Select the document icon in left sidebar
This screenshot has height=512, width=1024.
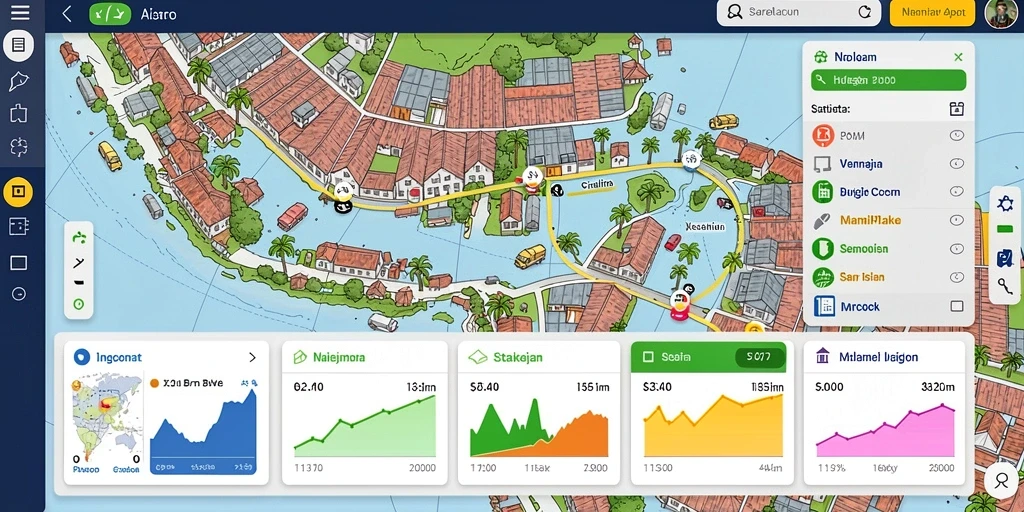pyautogui.click(x=18, y=45)
